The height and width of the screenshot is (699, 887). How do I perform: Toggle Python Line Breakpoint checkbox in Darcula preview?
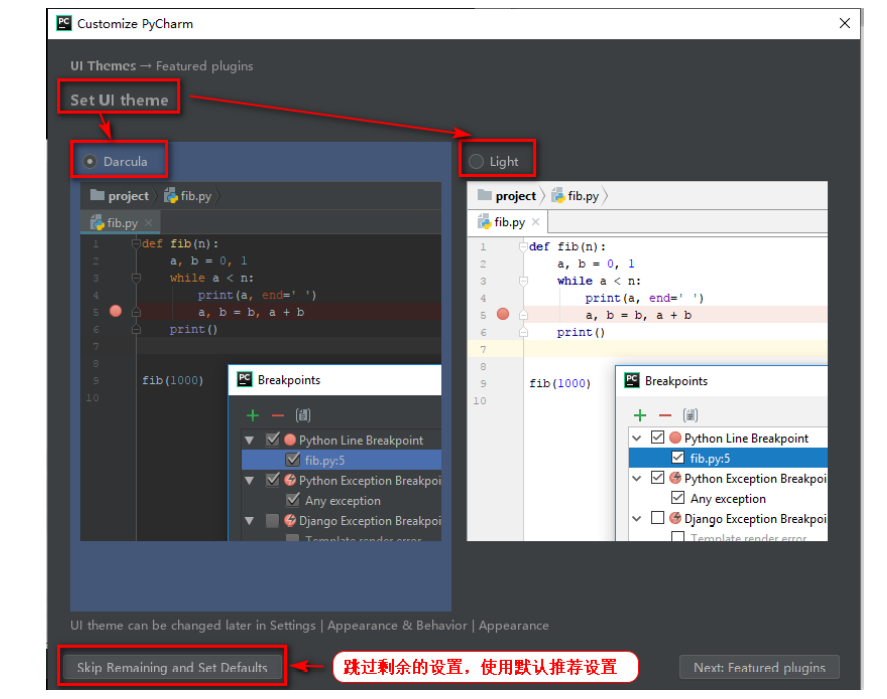(273, 439)
